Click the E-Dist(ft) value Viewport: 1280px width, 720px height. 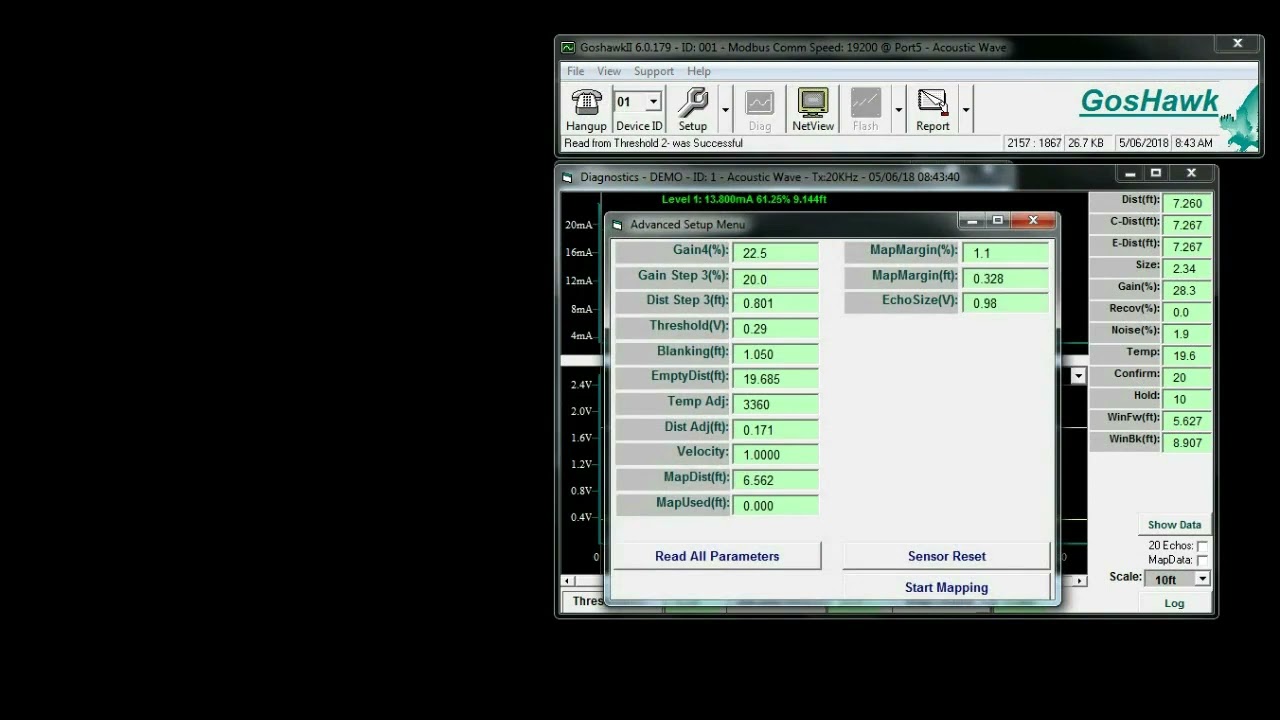click(1187, 247)
